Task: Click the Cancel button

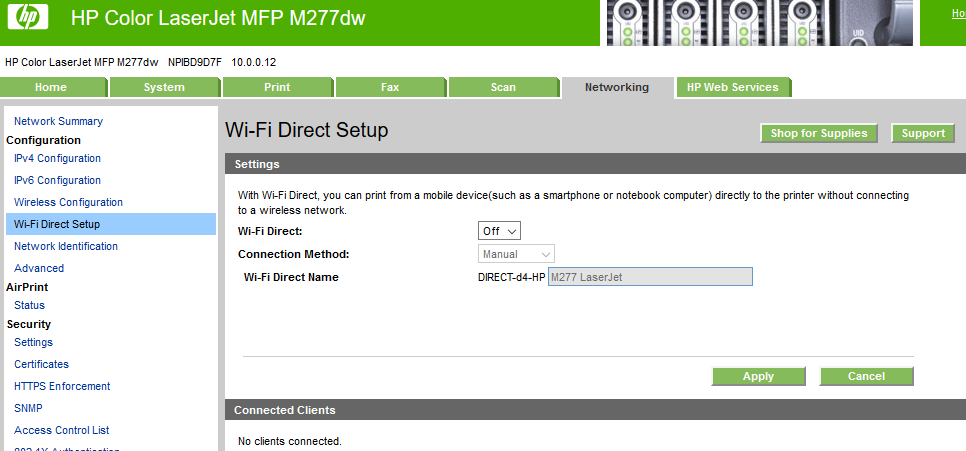Action: pyautogui.click(x=866, y=376)
